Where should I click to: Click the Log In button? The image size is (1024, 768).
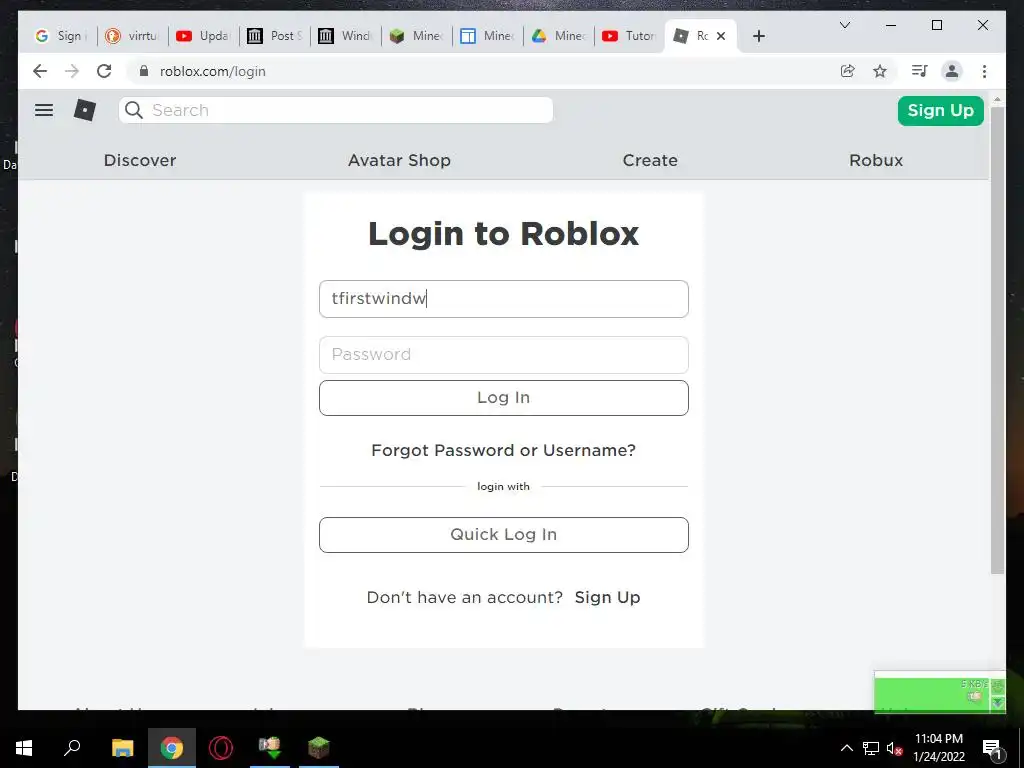[504, 398]
